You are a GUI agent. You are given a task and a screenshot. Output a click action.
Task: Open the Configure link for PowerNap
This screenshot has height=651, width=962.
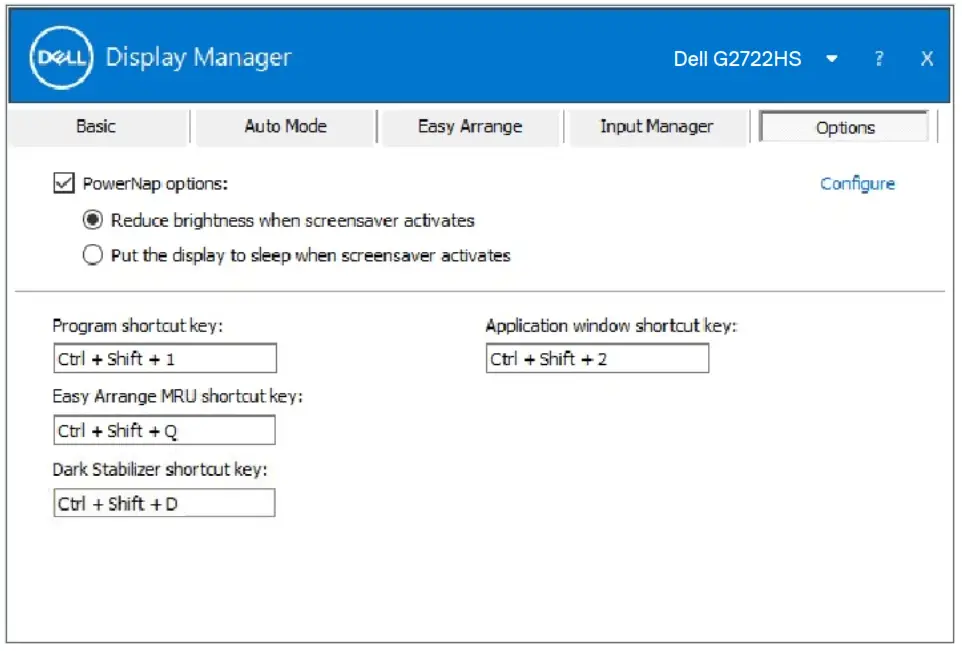coord(857,183)
